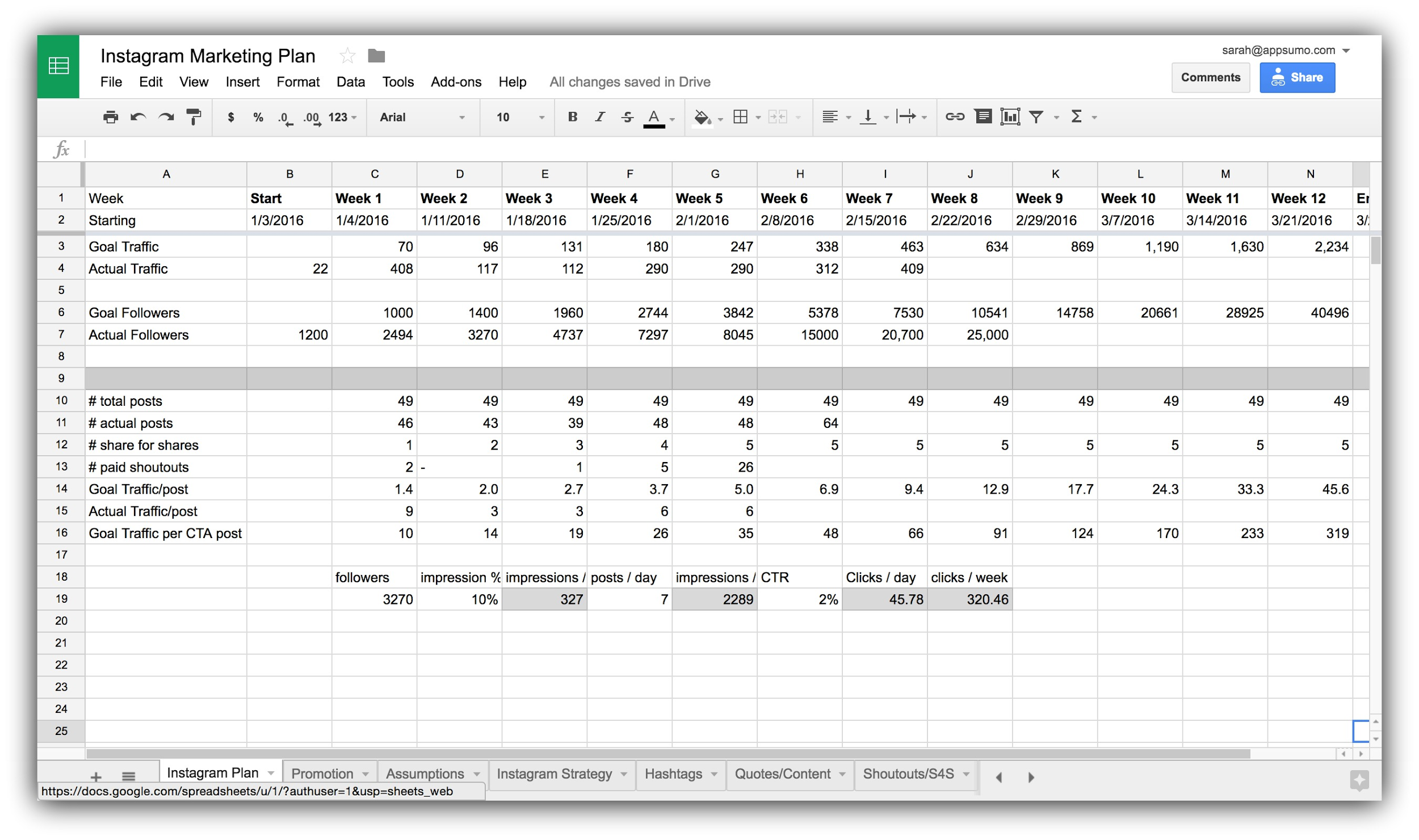Open the borders grid icon
This screenshot has width=1419, height=840.
coord(740,117)
